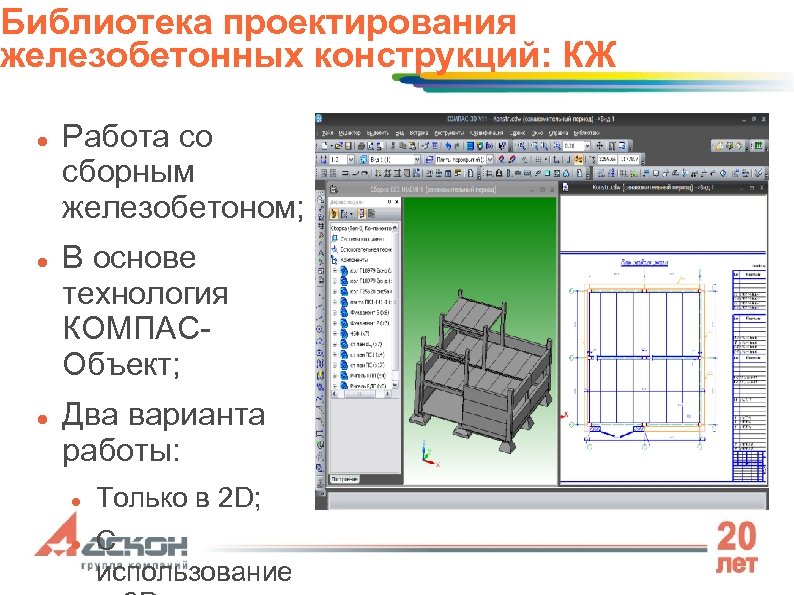Image resolution: width=794 pixels, height=595 pixels.
Task: Click model tree horizontal scrollbar right arrow
Action: (x=388, y=393)
